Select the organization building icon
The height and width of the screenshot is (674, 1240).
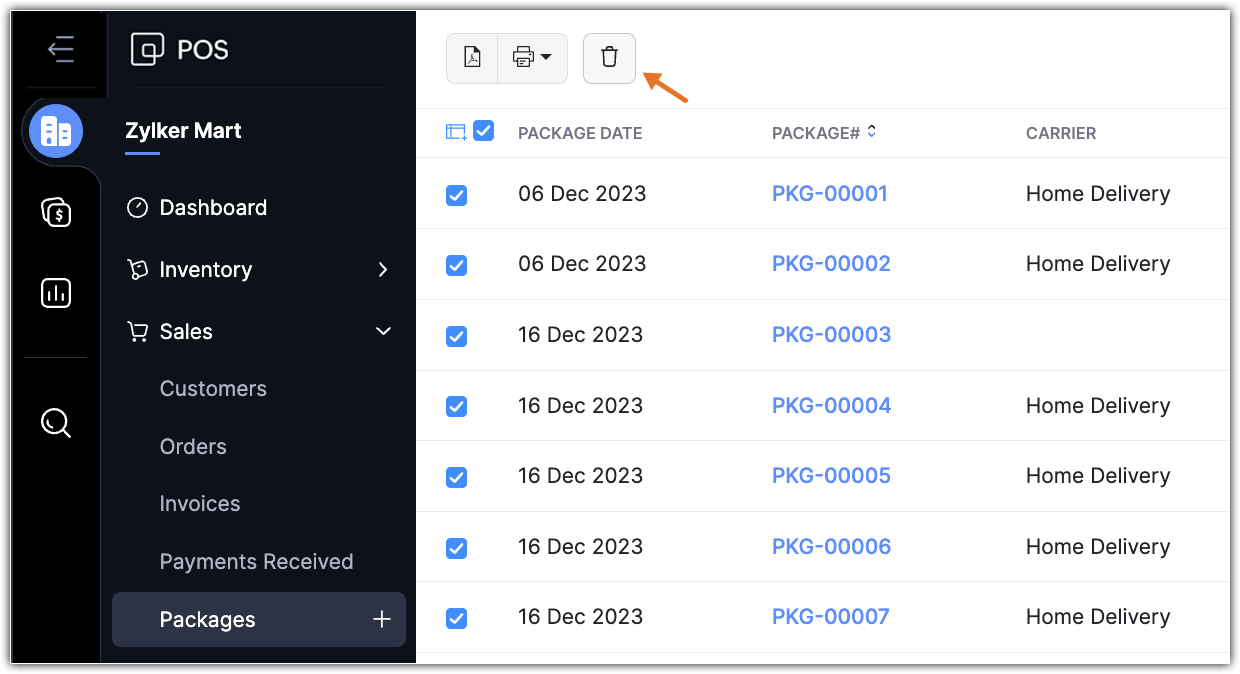coord(56,132)
